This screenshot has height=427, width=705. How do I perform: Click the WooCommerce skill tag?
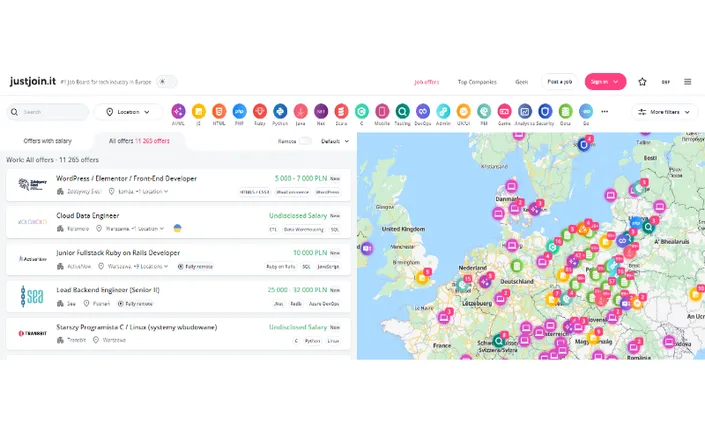coord(292,192)
